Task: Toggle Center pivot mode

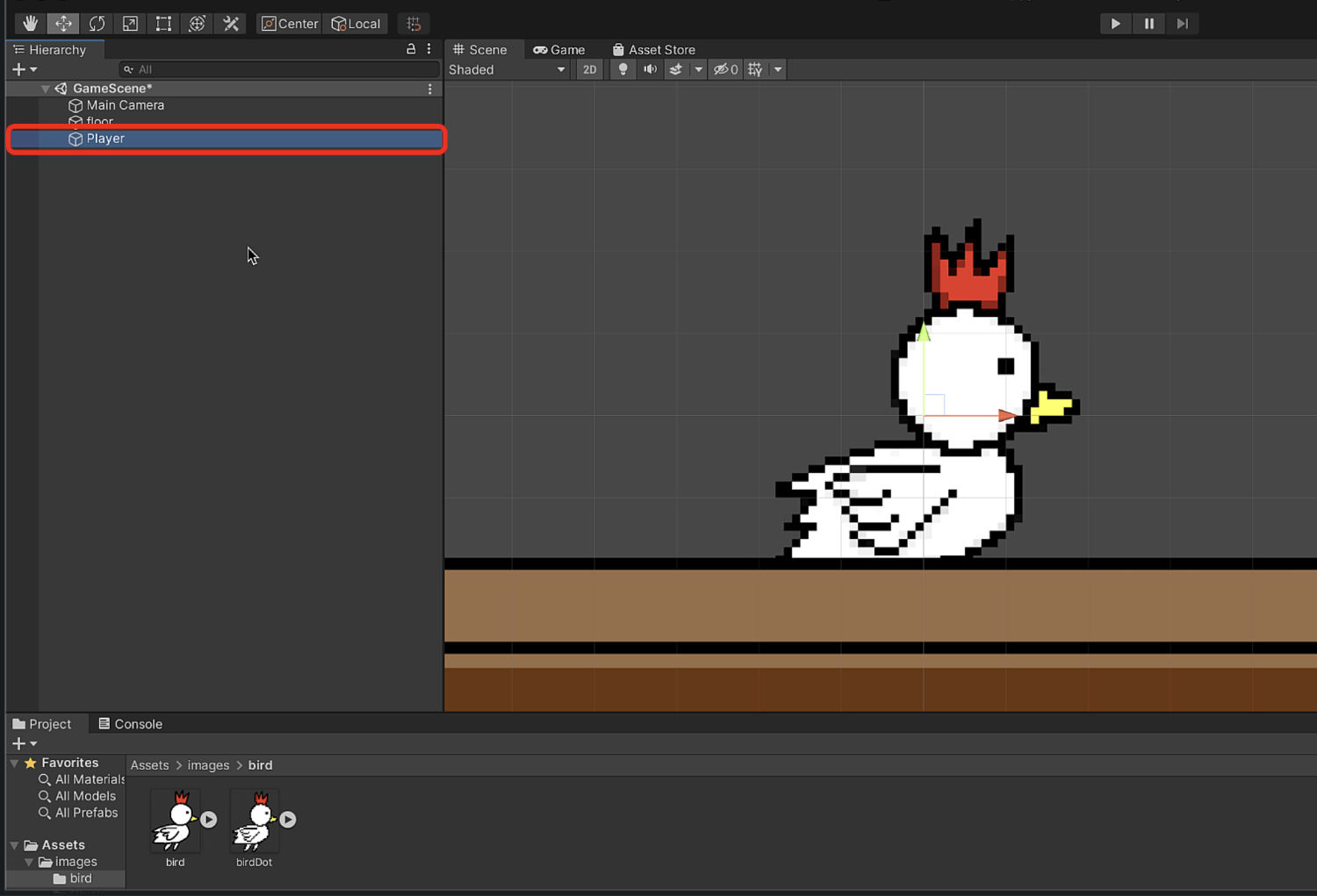Action: click(x=290, y=24)
